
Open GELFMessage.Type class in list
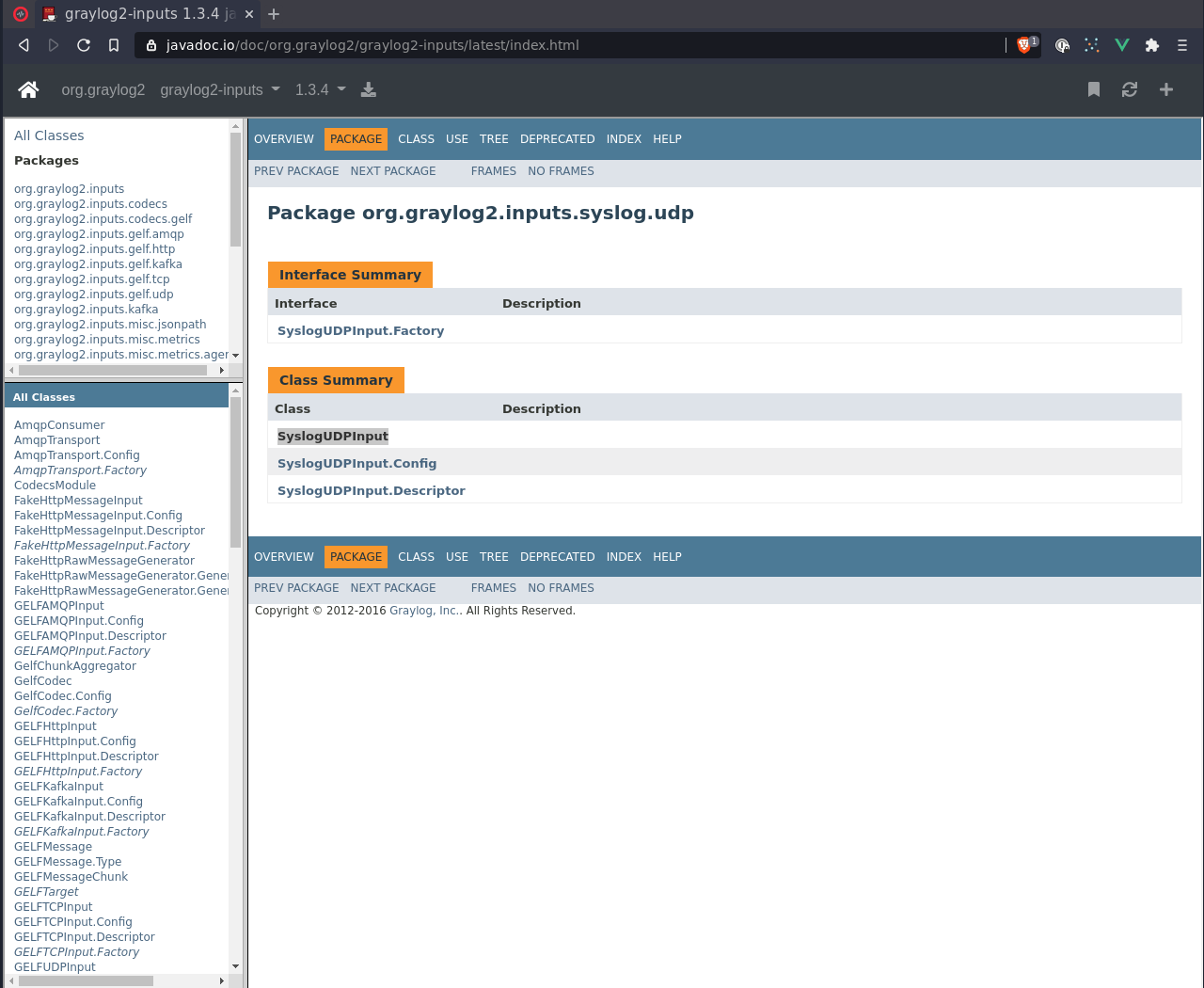point(68,862)
